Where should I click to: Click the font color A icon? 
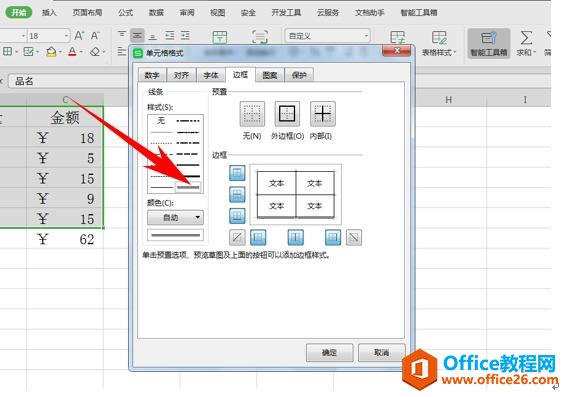[72, 52]
